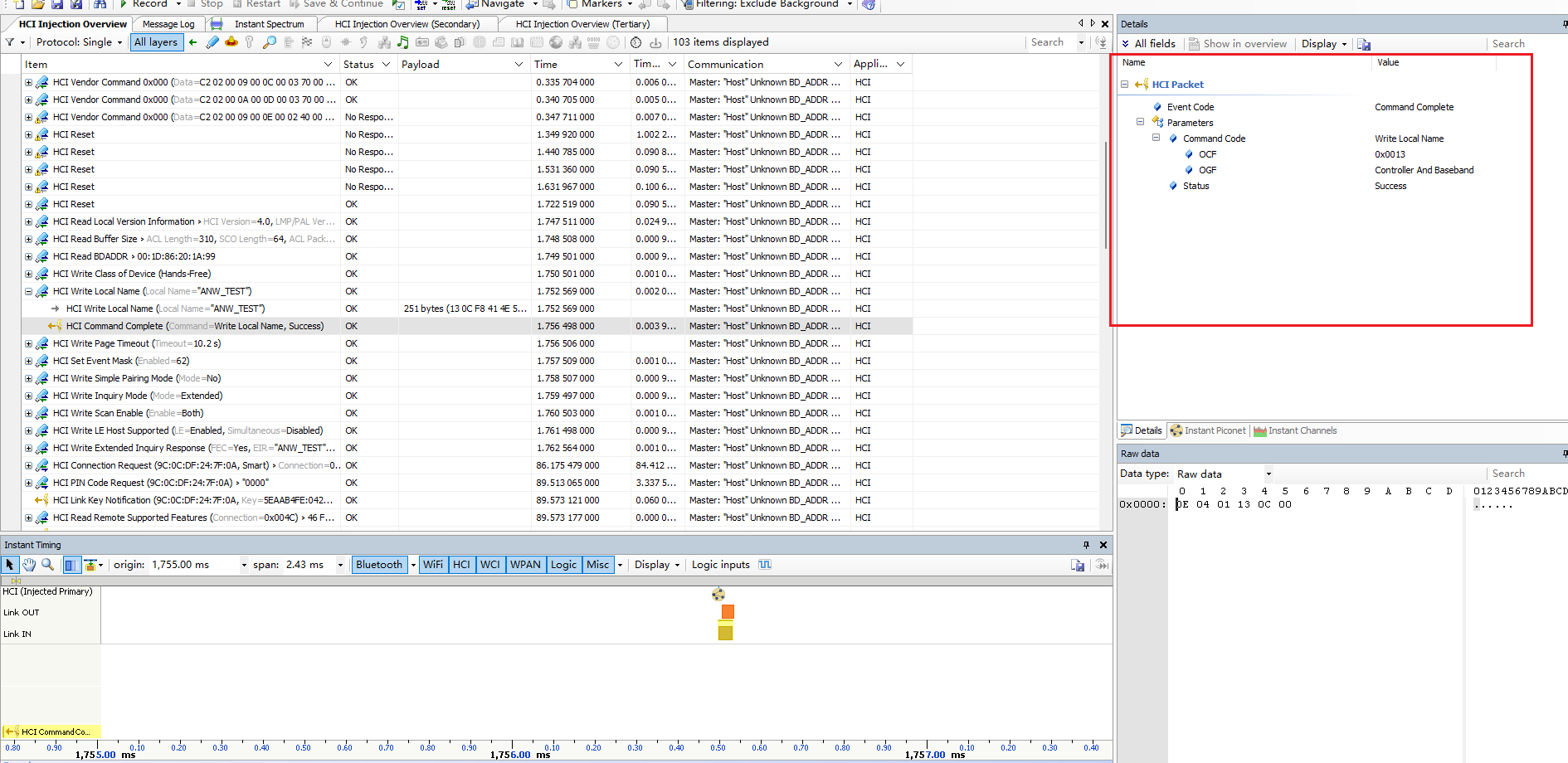Viewport: 1568px width, 763px height.
Task: Click the marker insert icon in Instant Timing
Action: [x=90, y=565]
